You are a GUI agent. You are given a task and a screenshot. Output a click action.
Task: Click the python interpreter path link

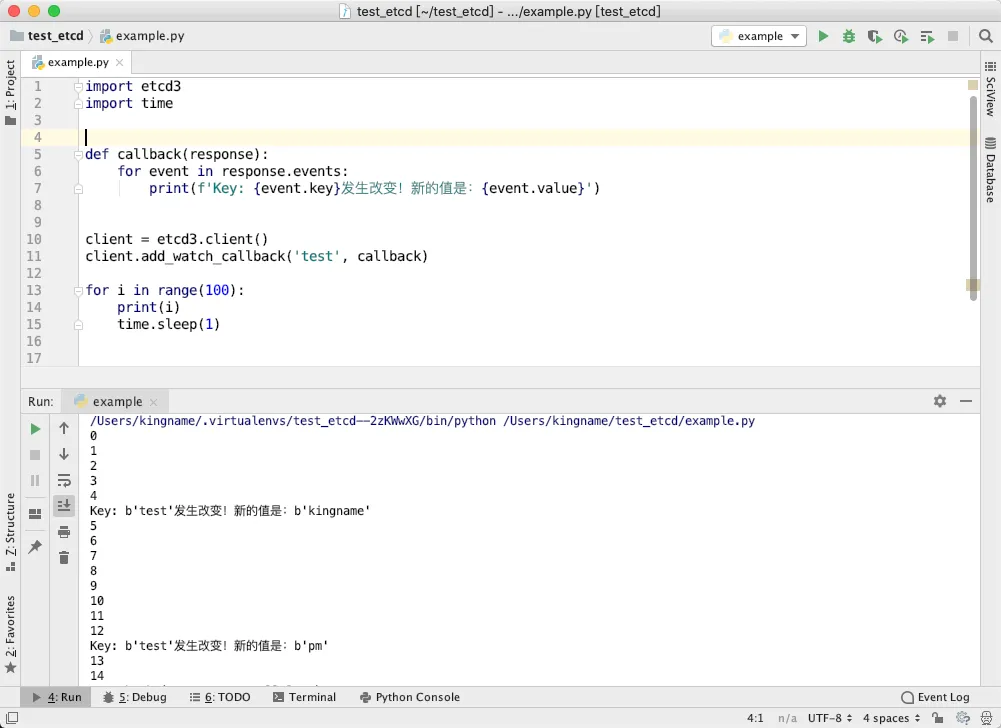(x=292, y=421)
